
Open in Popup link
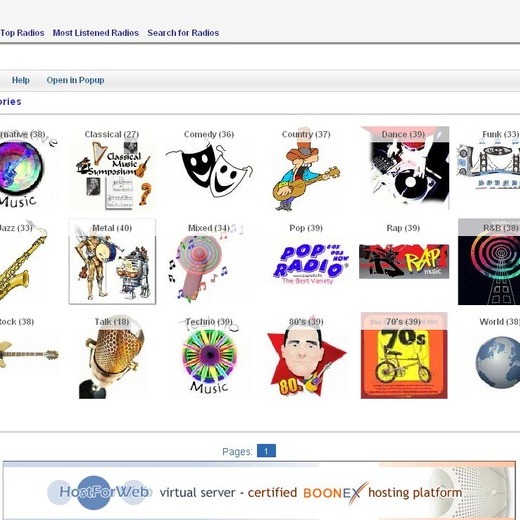75,80
